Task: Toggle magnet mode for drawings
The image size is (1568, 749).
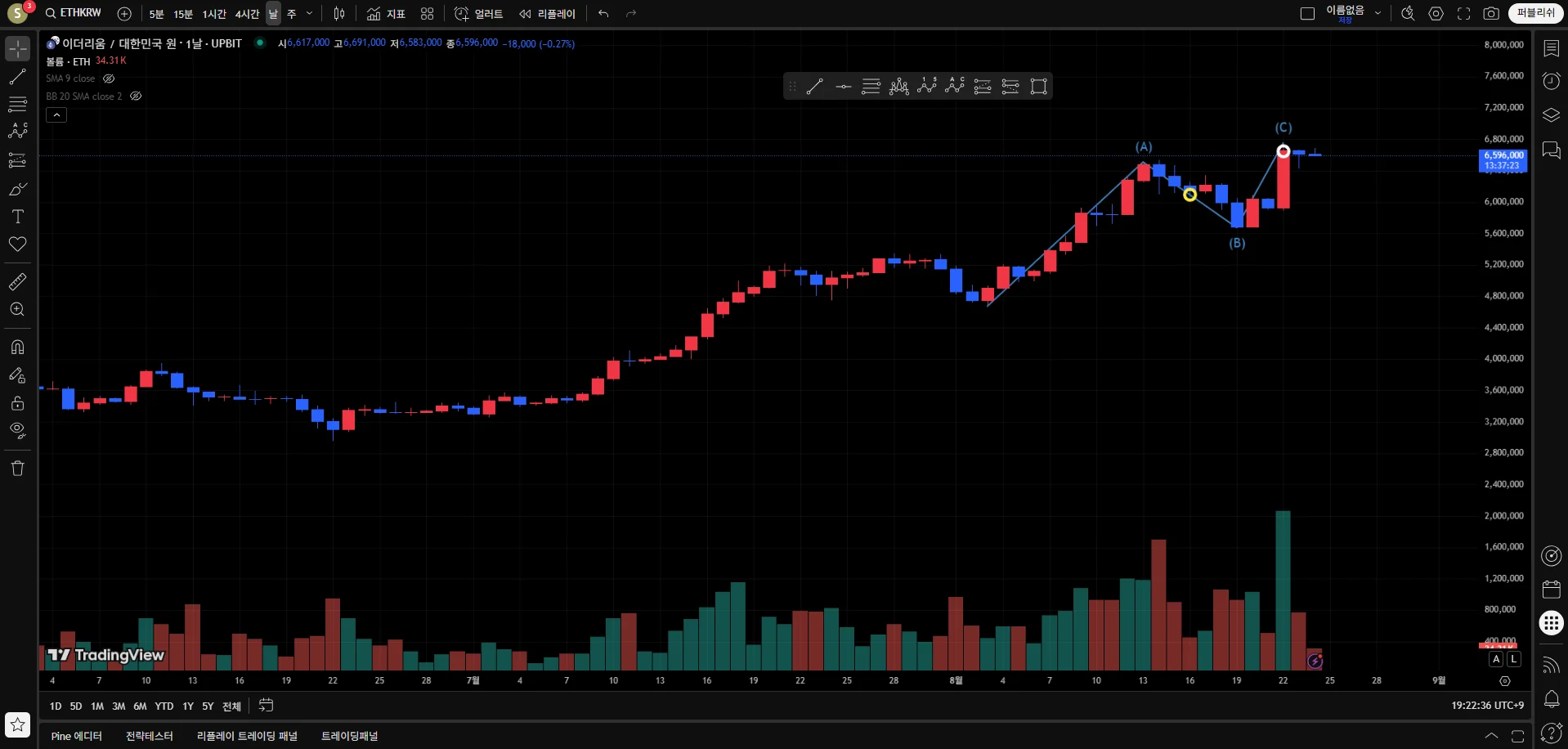Action: (17, 347)
